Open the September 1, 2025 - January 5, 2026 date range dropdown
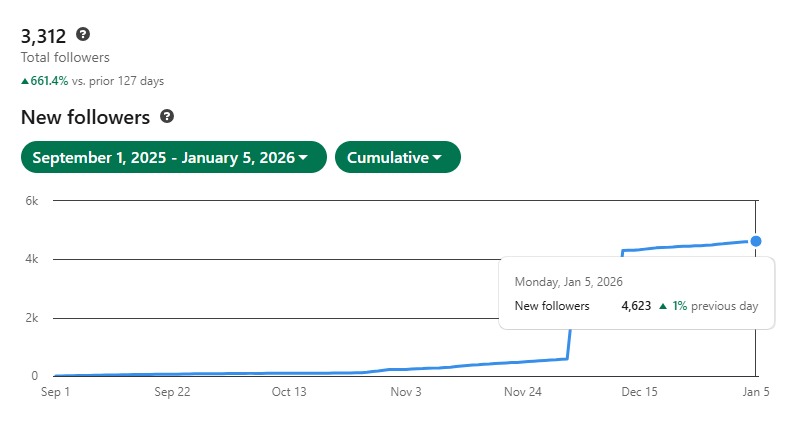This screenshot has height=431, width=799. [x=173, y=157]
